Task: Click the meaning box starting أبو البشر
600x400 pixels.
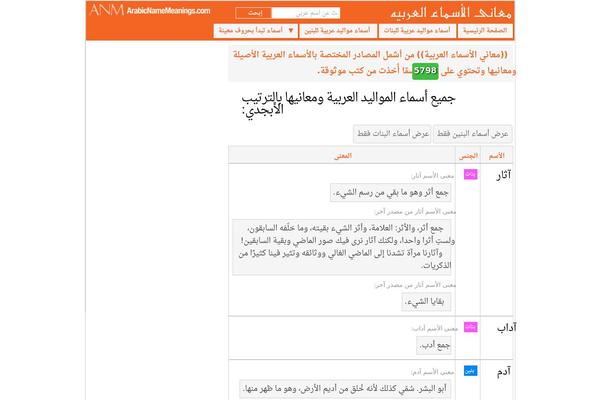Action: pyautogui.click(x=345, y=389)
